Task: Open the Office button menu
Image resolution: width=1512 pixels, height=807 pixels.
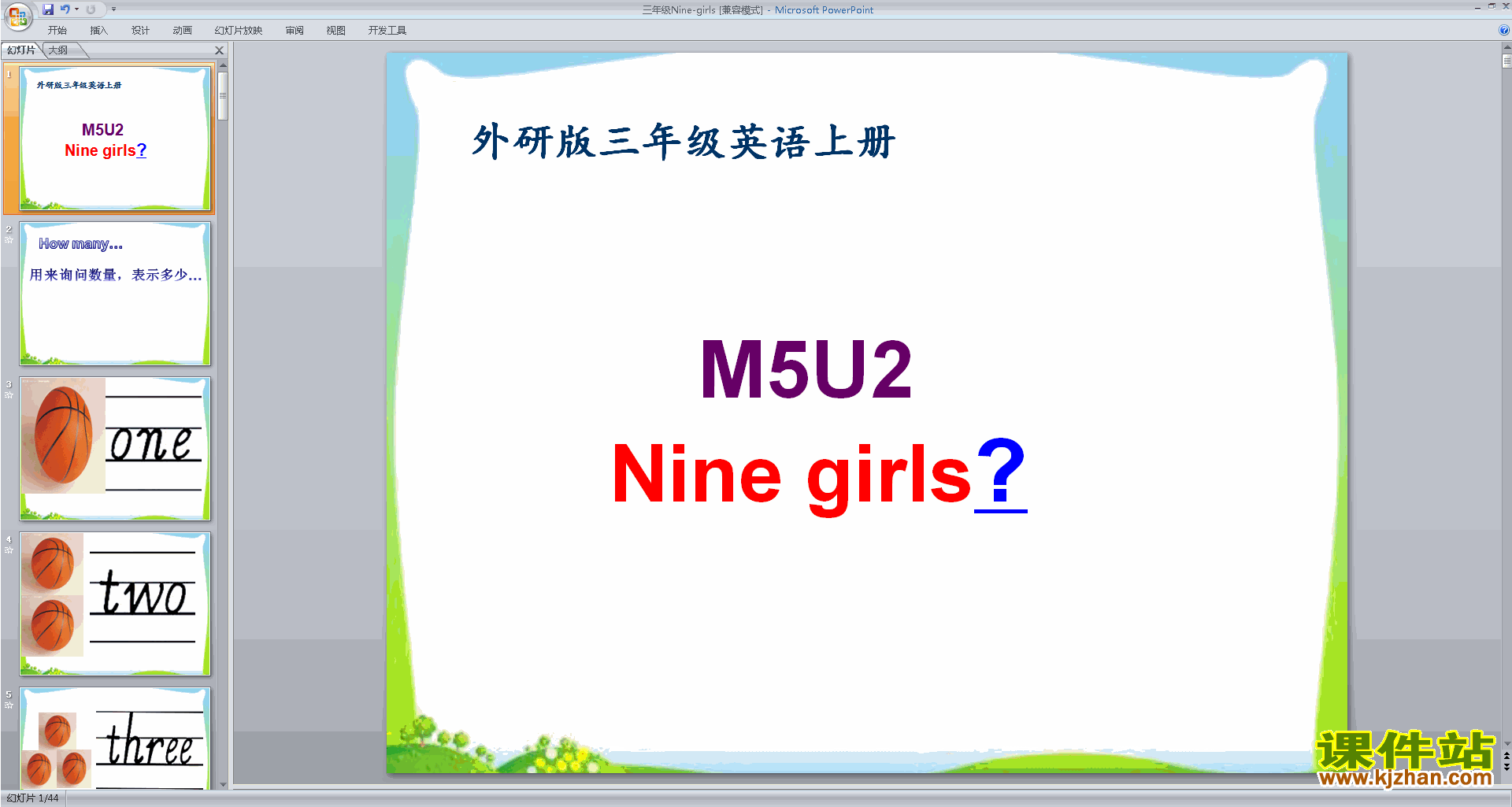Action: 17,16
